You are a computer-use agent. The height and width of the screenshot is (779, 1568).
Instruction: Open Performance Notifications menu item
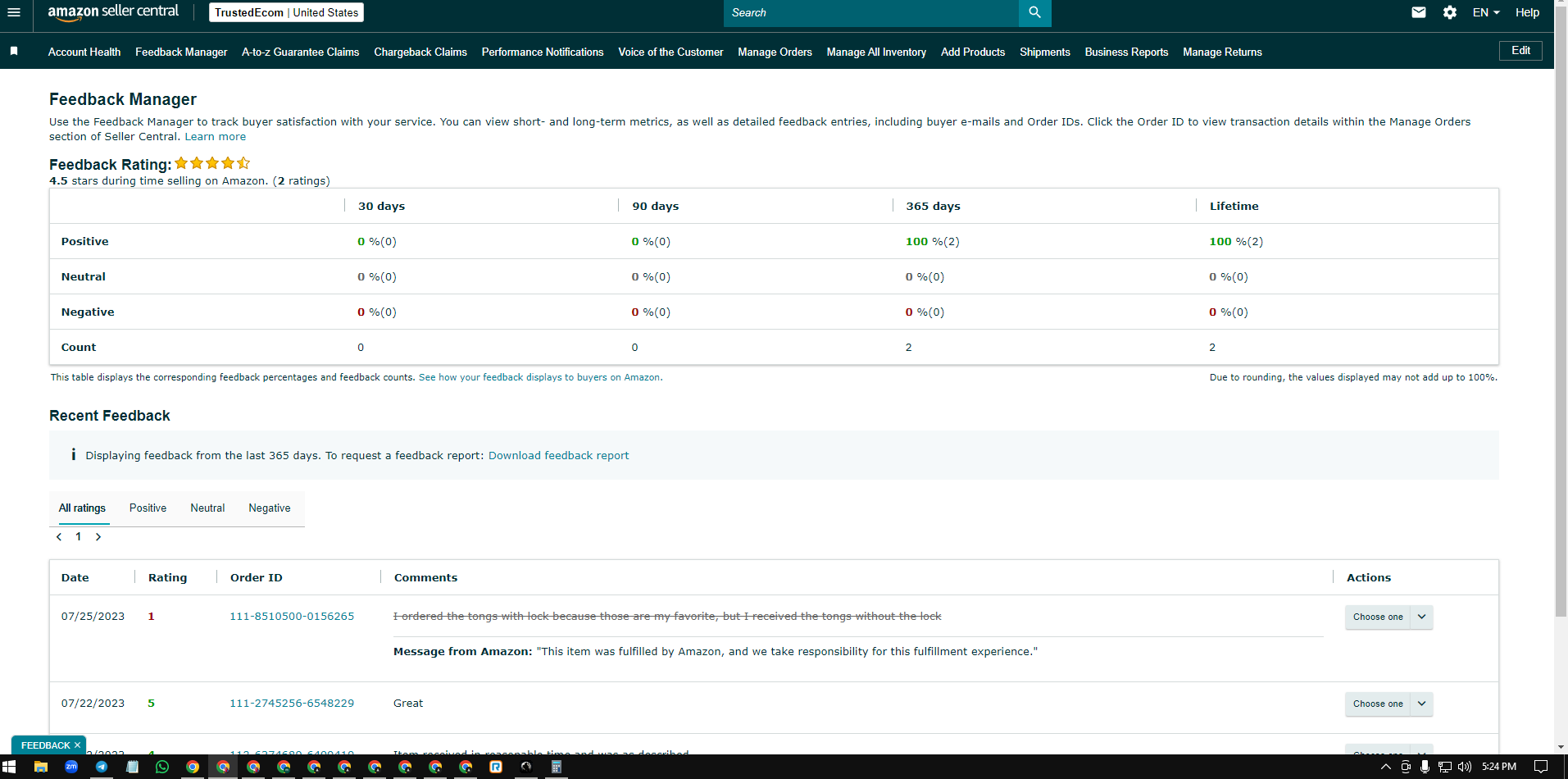click(543, 52)
